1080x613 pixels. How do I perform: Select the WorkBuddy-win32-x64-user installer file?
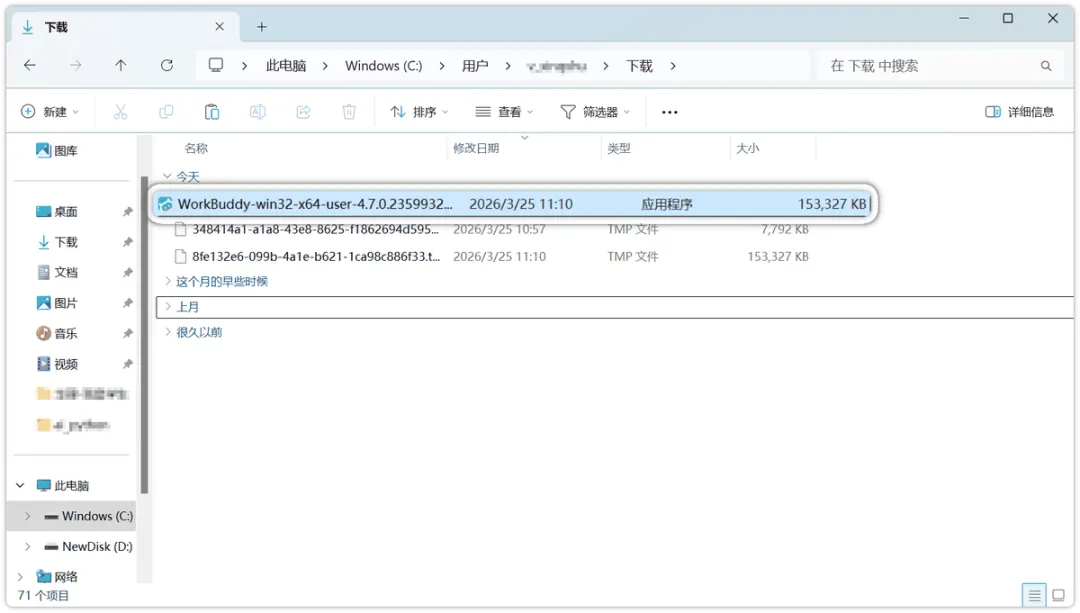(513, 204)
